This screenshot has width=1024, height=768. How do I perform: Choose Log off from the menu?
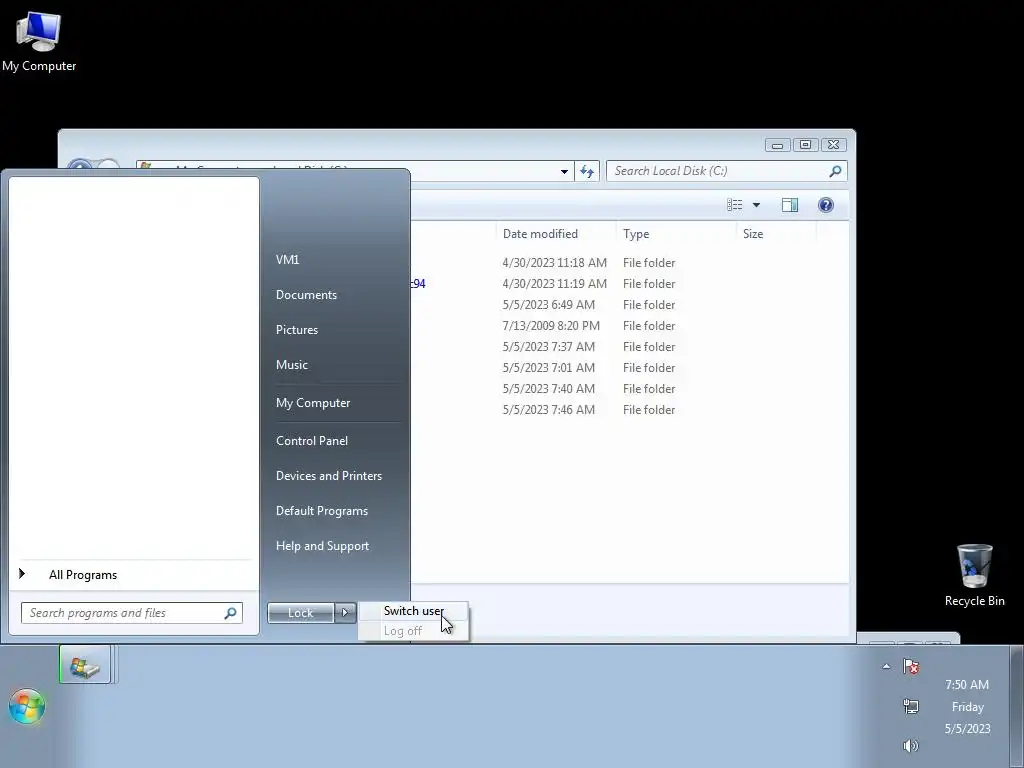402,631
